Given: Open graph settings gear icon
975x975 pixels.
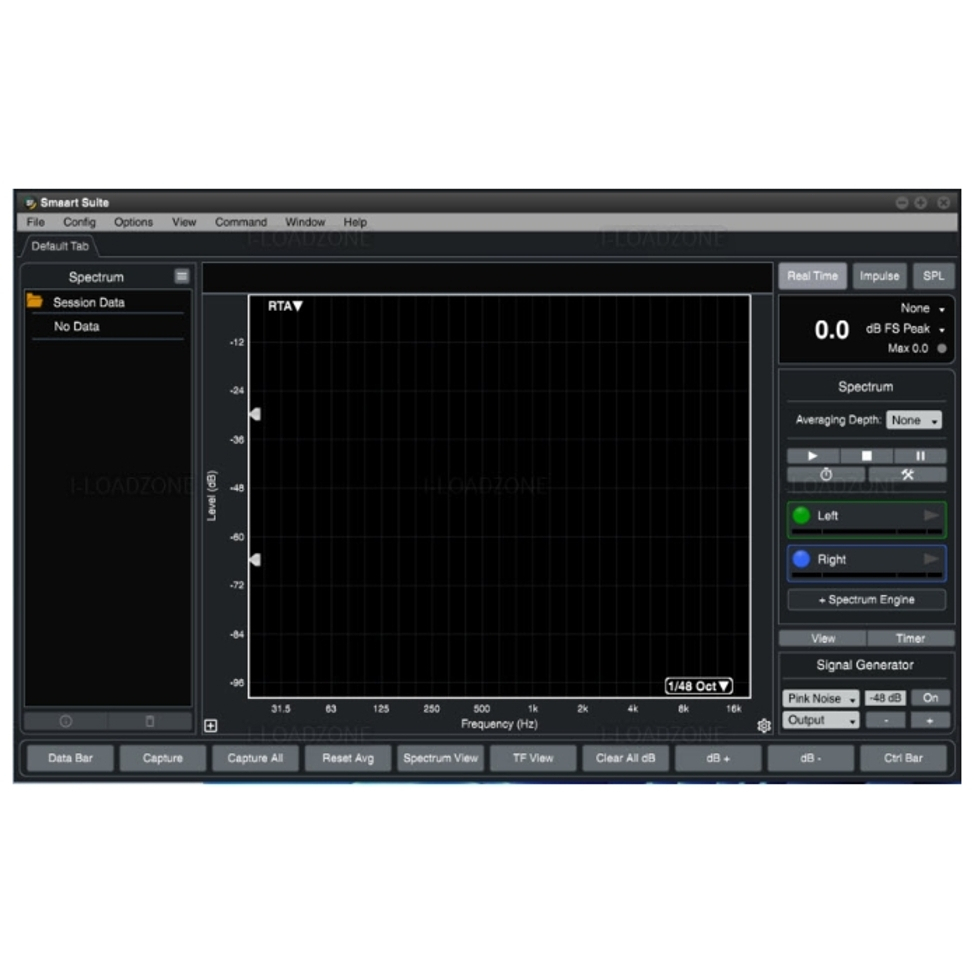Looking at the screenshot, I should (x=764, y=725).
